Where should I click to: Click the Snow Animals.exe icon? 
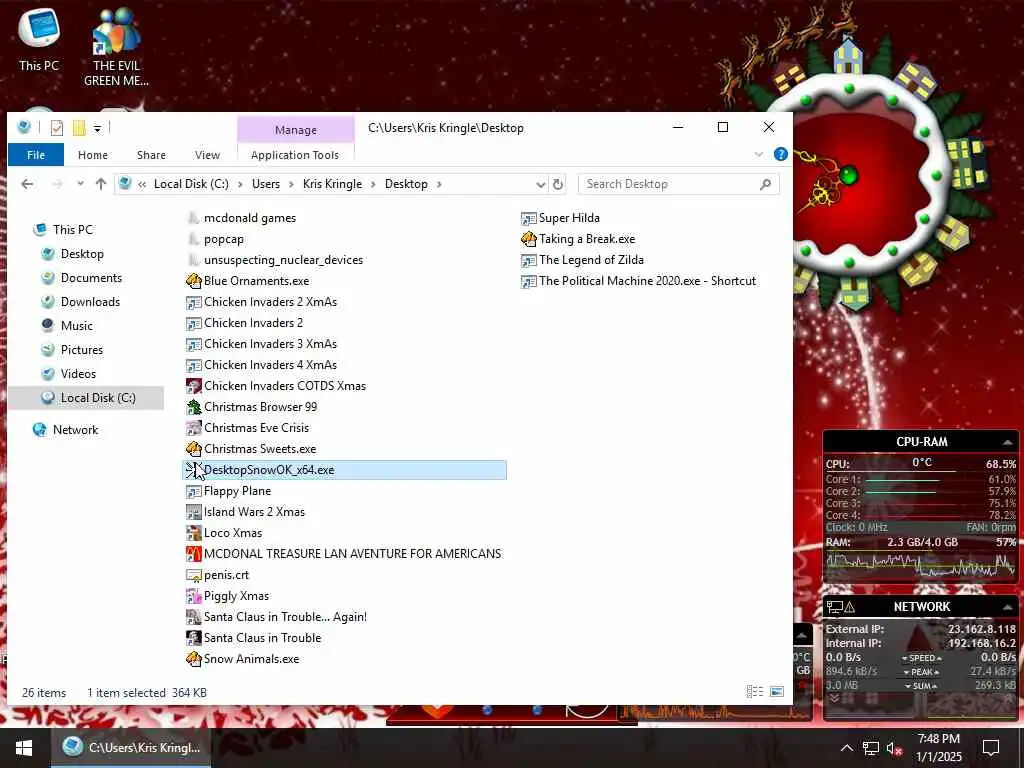193,659
